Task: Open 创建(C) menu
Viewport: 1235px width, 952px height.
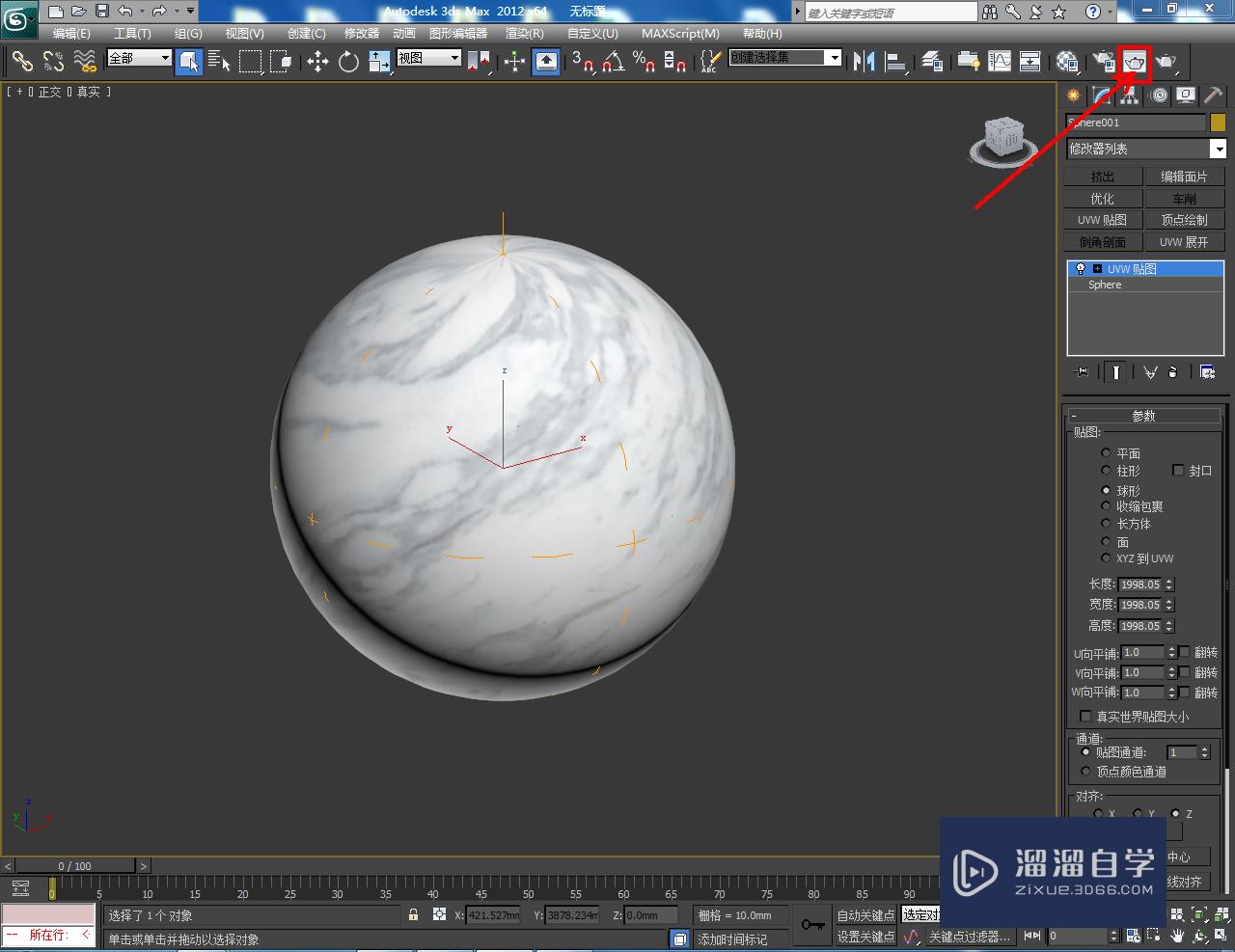Action: point(307,33)
